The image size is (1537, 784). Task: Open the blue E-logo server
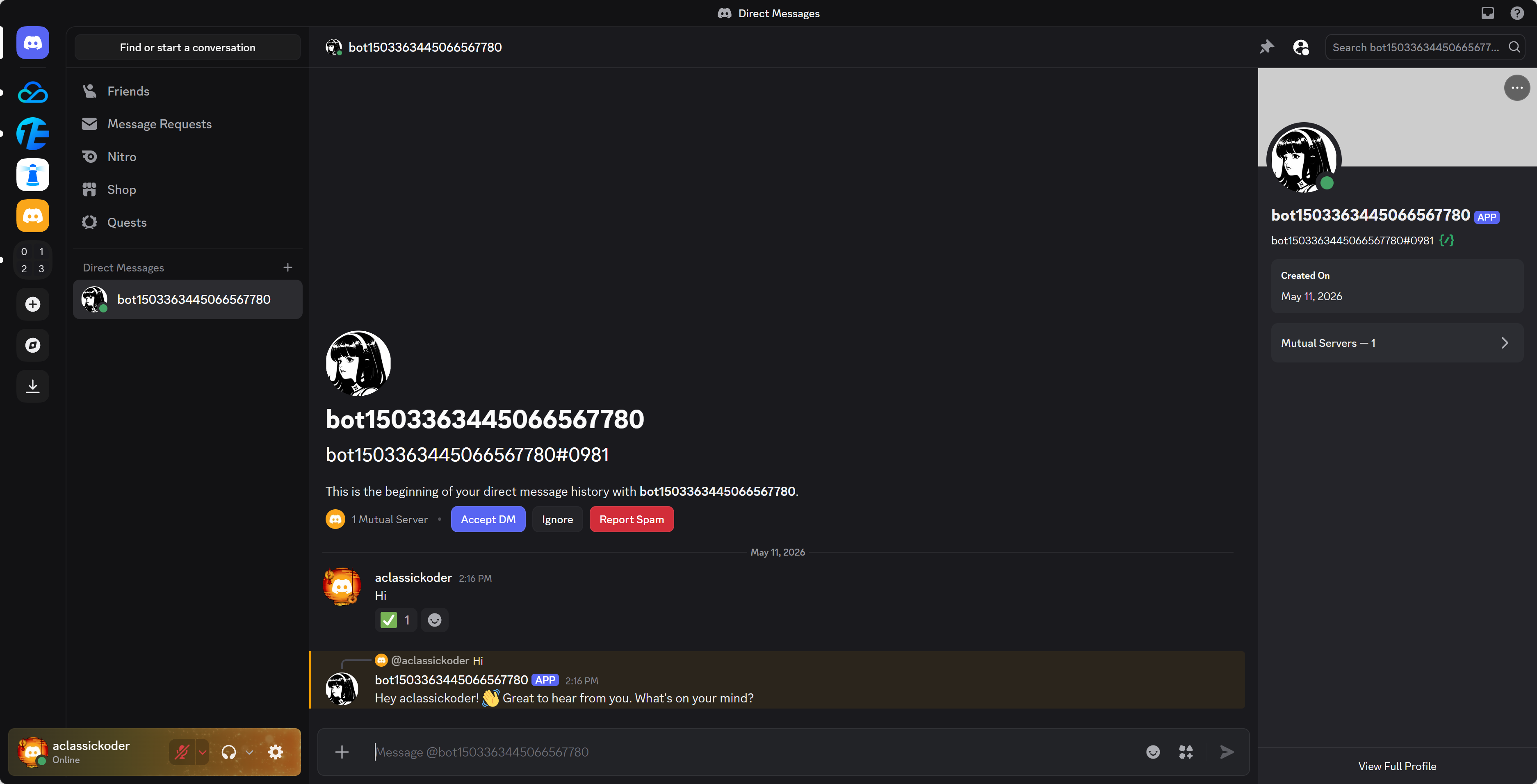pos(33,133)
